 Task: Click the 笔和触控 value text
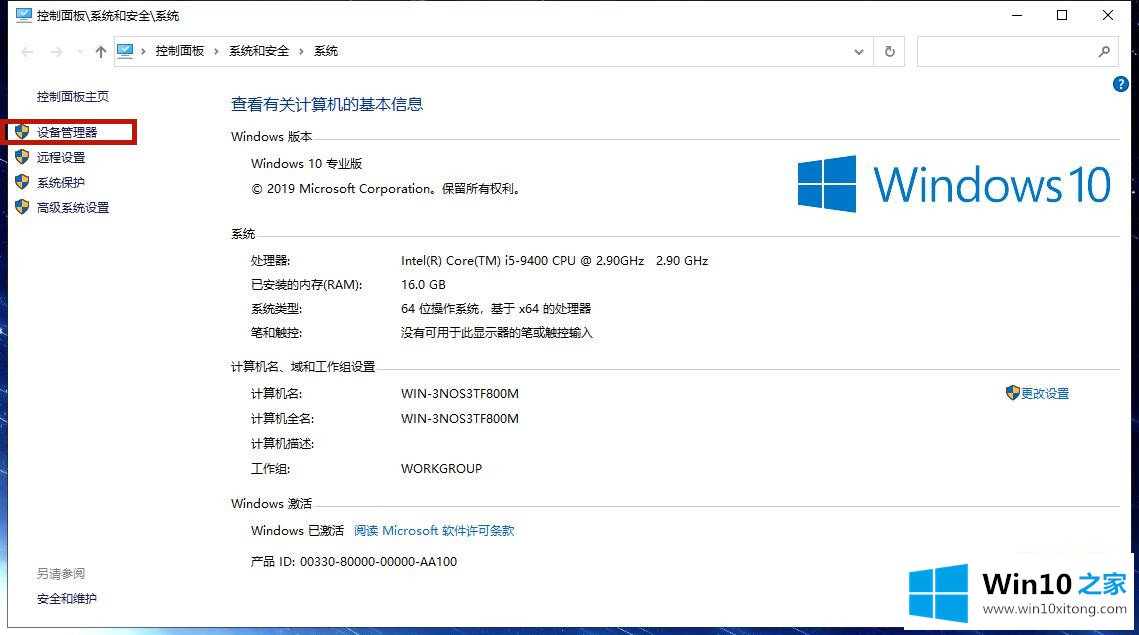pyautogui.click(x=497, y=333)
